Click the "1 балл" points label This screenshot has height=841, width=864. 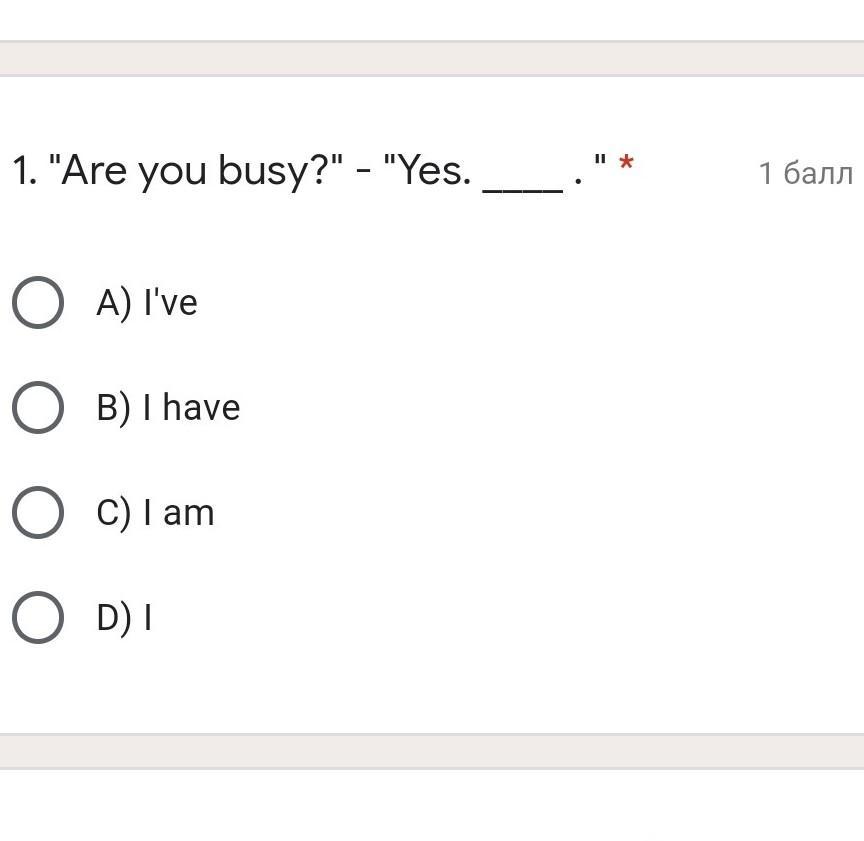tap(805, 173)
